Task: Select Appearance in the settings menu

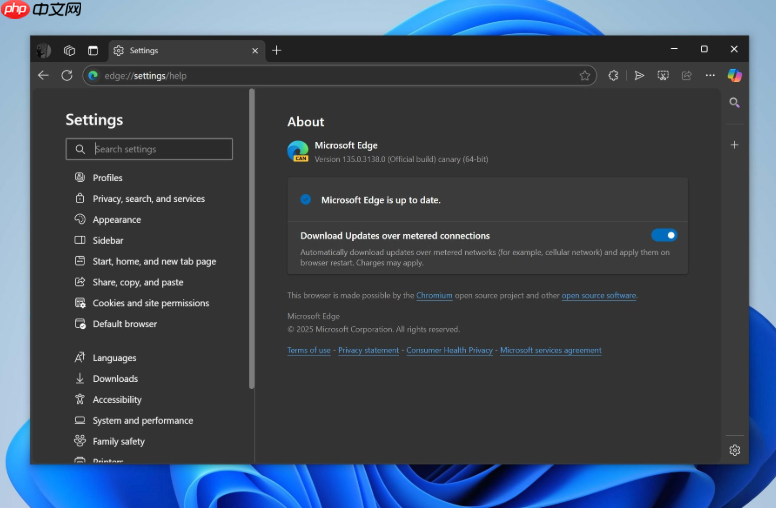Action: click(117, 220)
